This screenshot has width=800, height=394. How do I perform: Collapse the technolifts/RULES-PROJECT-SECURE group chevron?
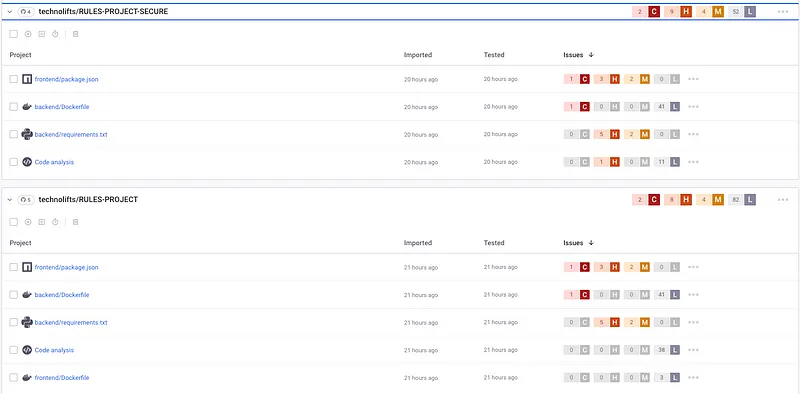coord(9,12)
